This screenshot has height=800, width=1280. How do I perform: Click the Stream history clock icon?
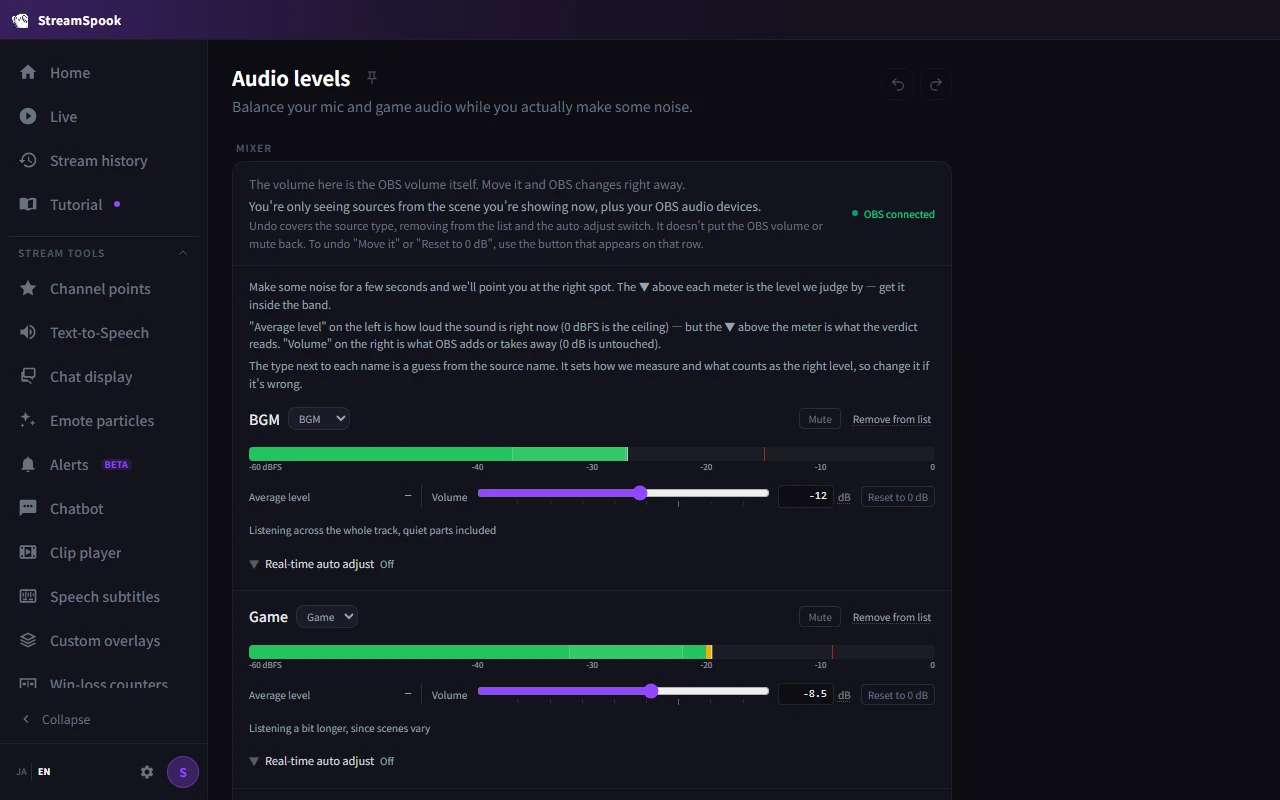(28, 160)
